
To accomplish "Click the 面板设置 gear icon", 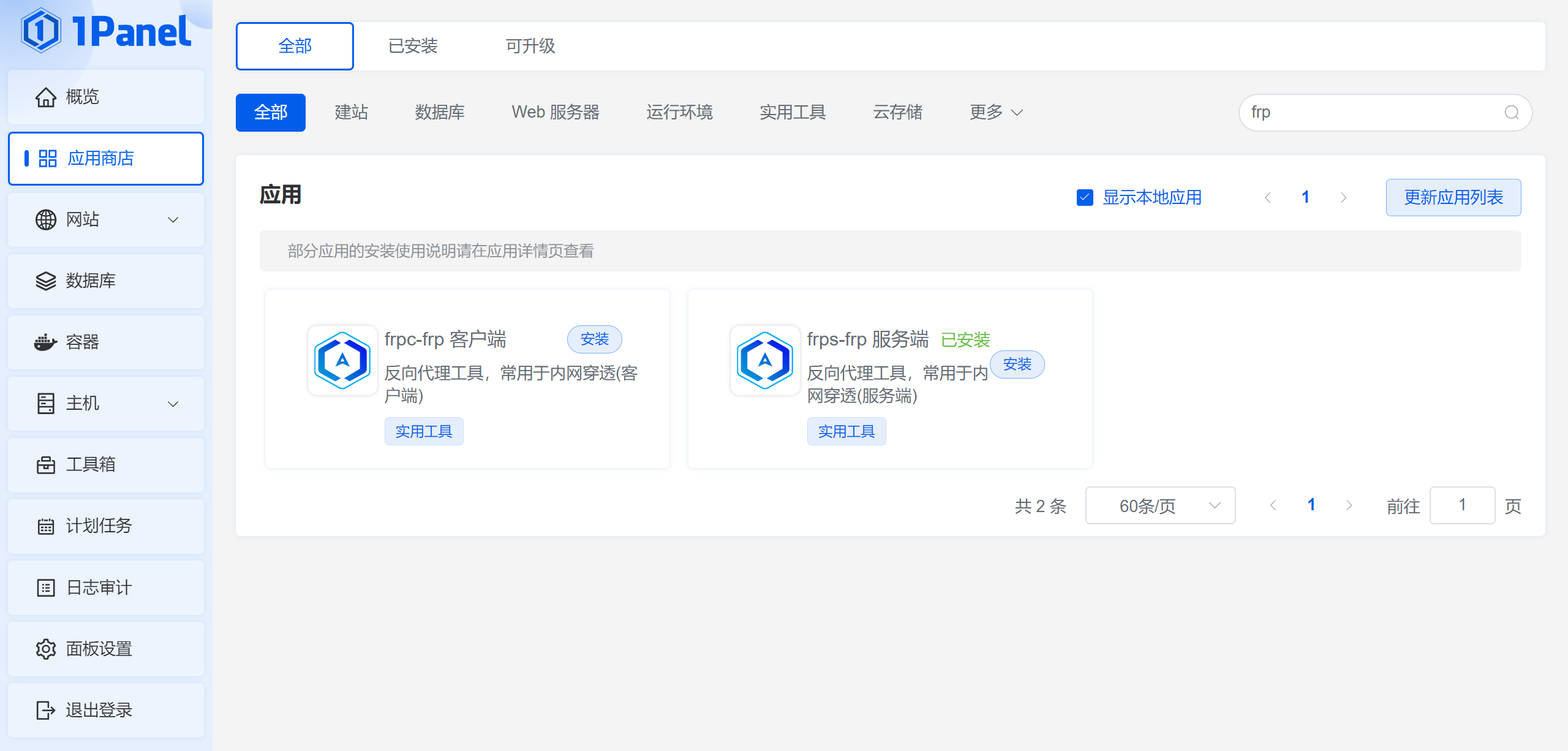I will [x=46, y=649].
